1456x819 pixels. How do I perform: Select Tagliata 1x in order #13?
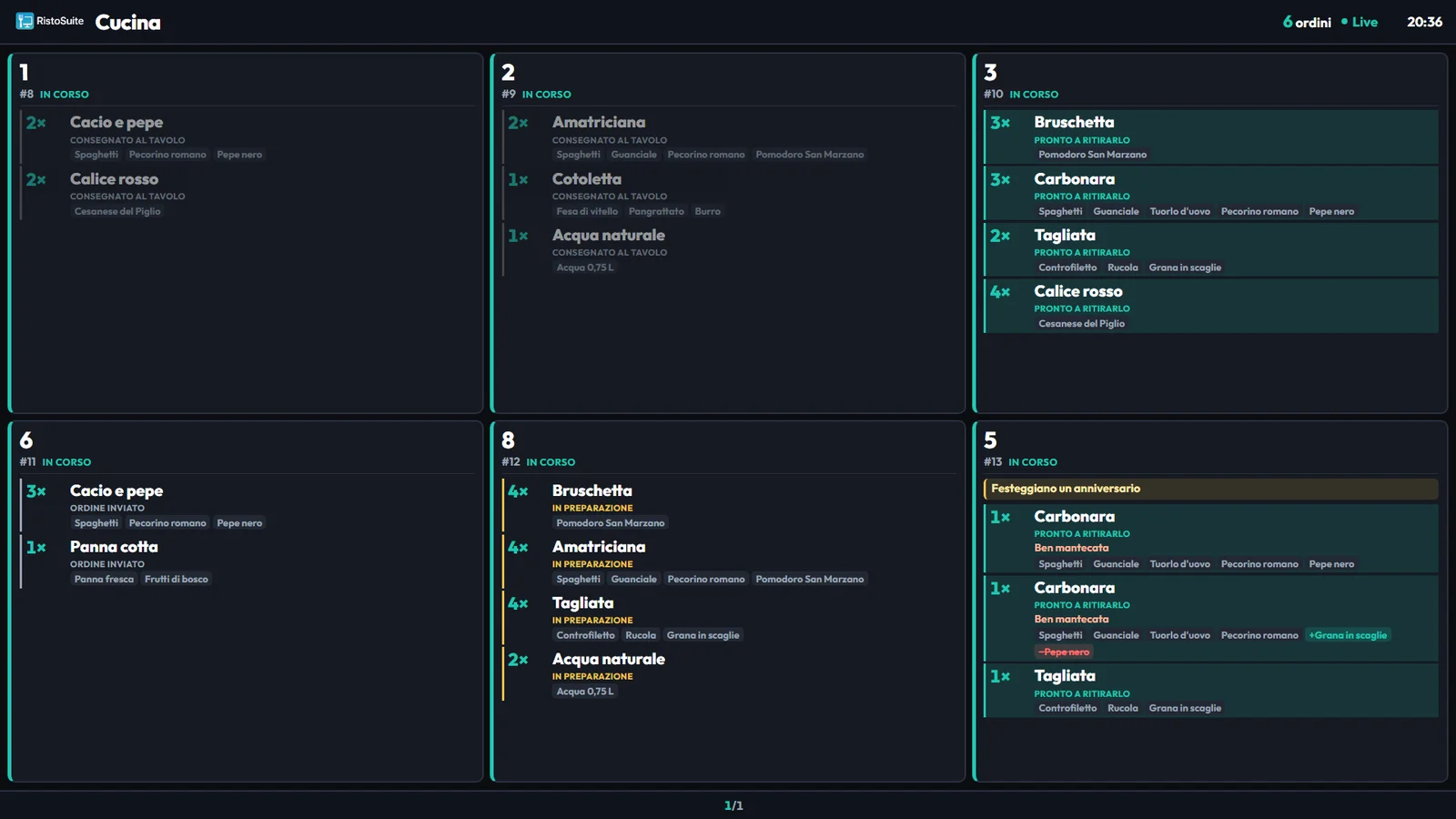coord(1211,690)
